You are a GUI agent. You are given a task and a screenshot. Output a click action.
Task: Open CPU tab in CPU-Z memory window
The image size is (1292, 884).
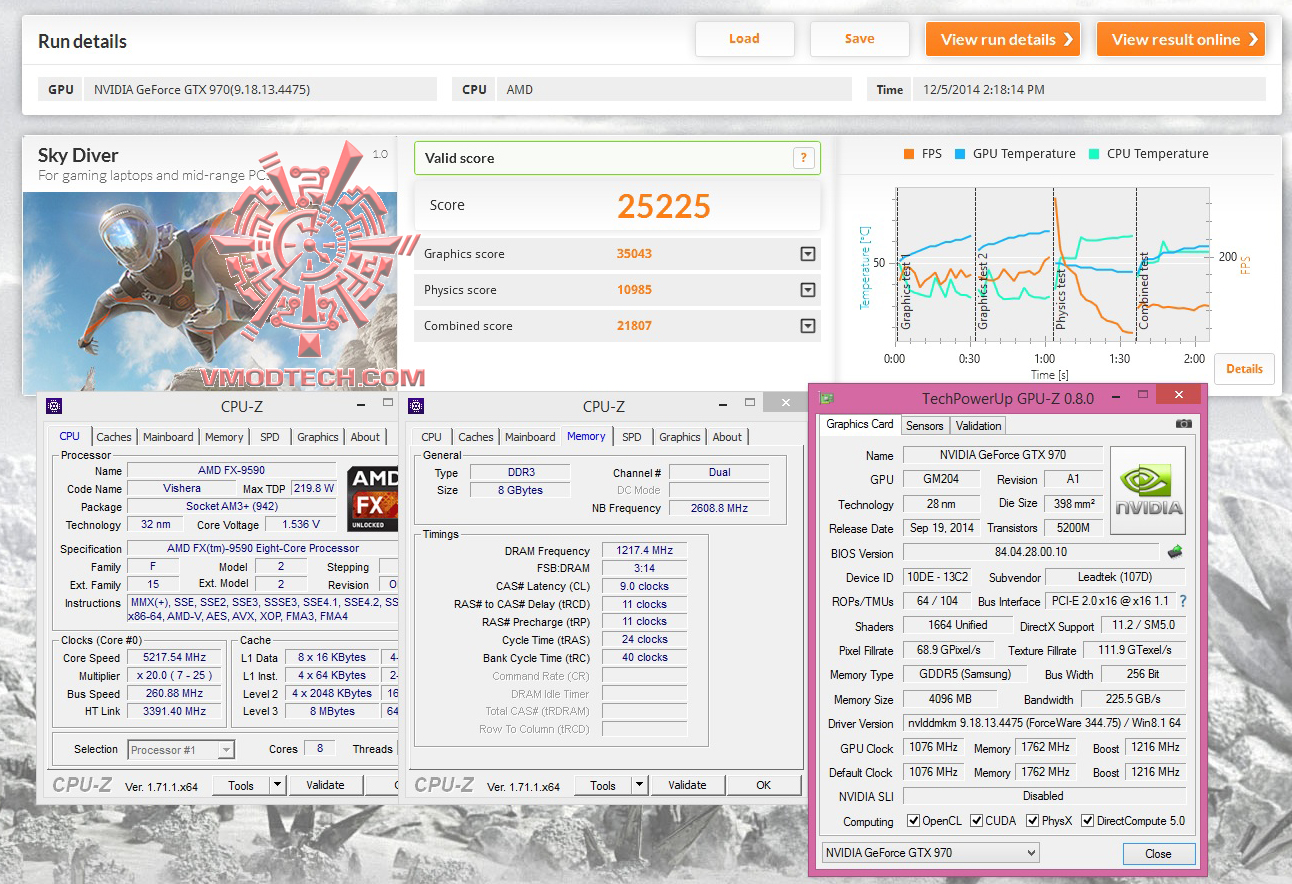tap(432, 437)
